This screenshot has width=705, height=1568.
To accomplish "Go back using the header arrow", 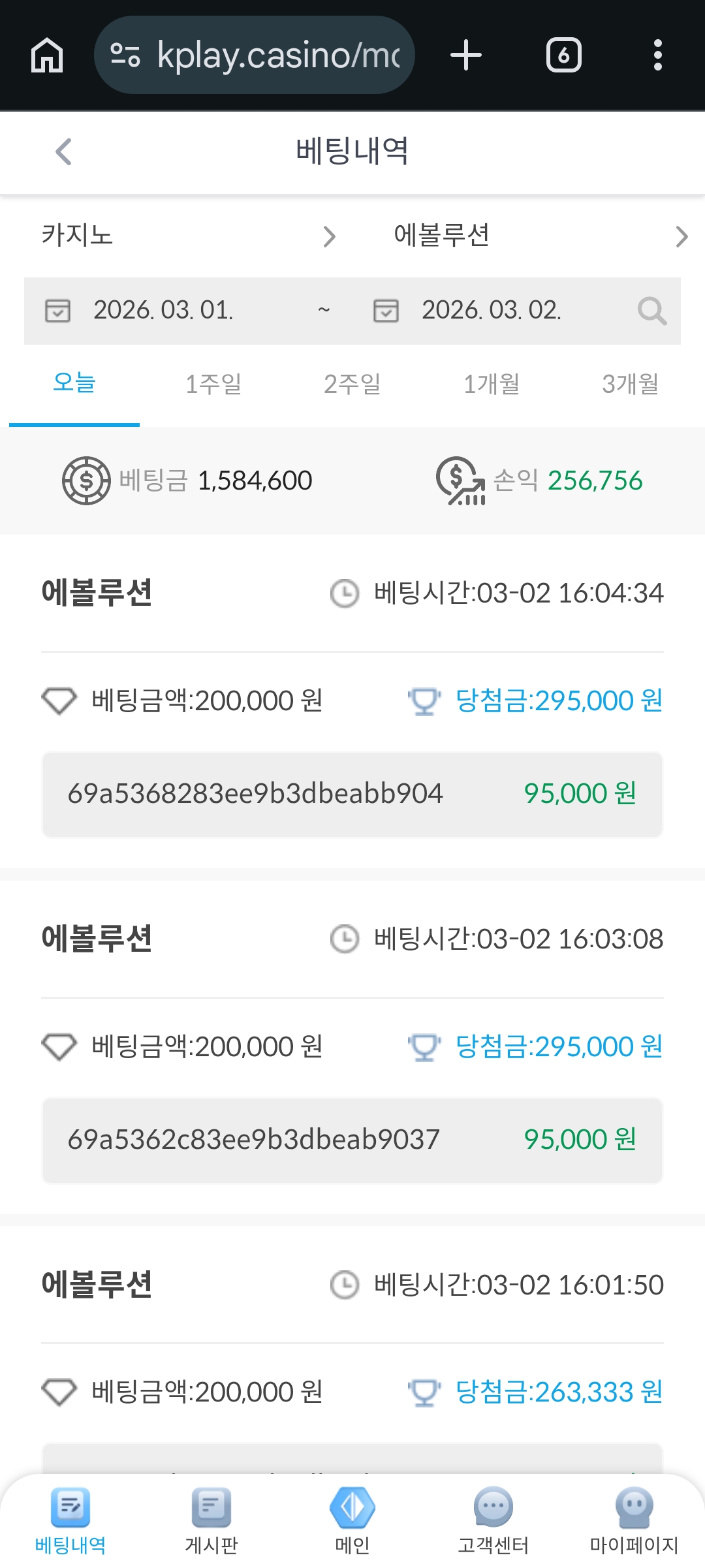I will pos(63,152).
